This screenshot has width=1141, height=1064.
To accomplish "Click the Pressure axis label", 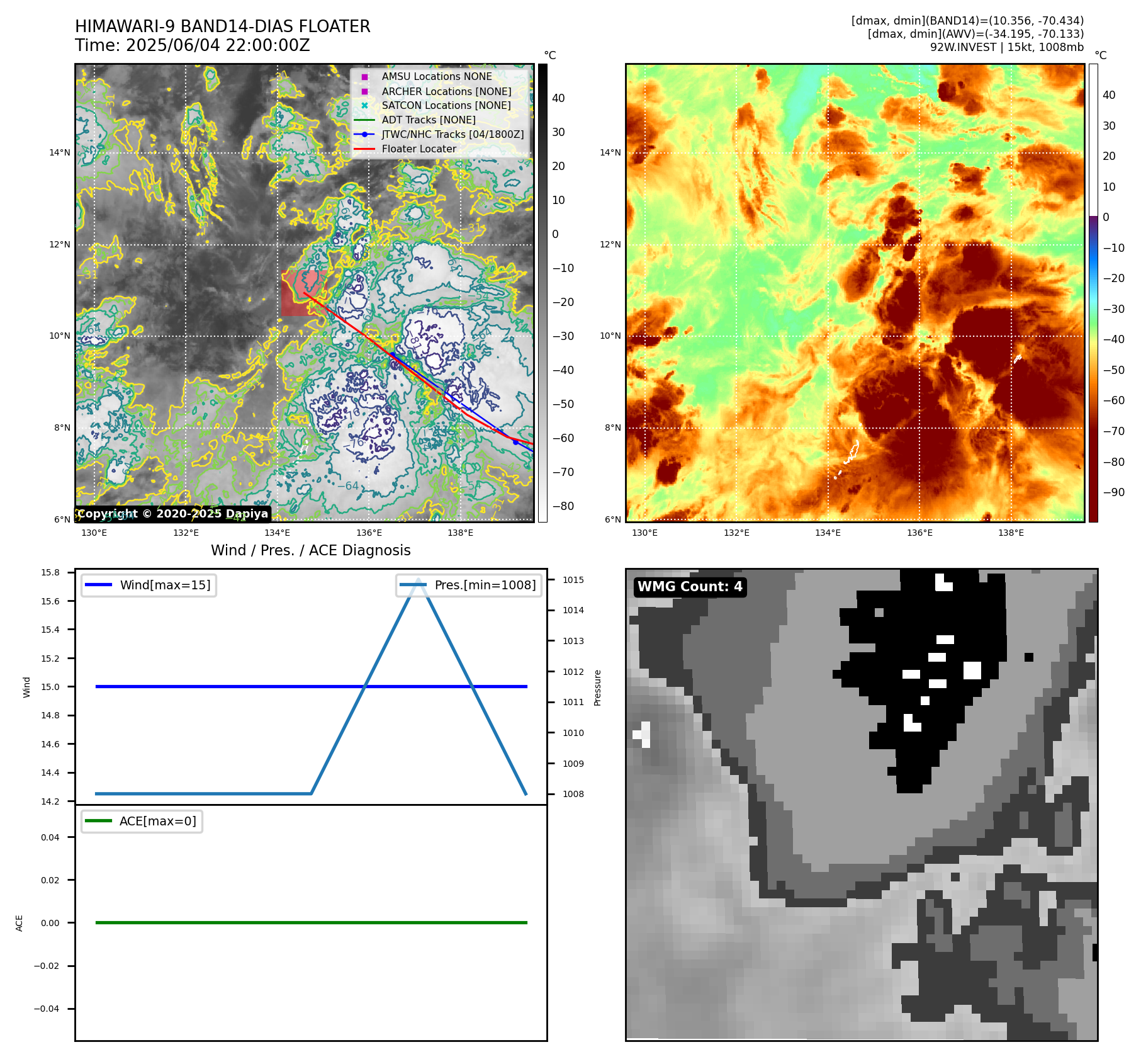I will point(597,688).
